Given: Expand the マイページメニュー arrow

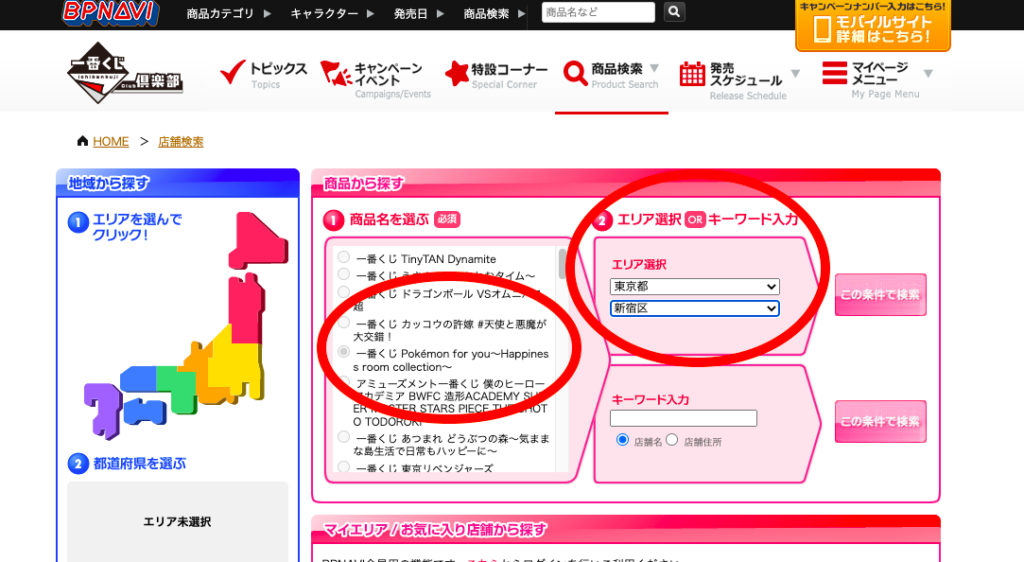Looking at the screenshot, I should (x=928, y=73).
